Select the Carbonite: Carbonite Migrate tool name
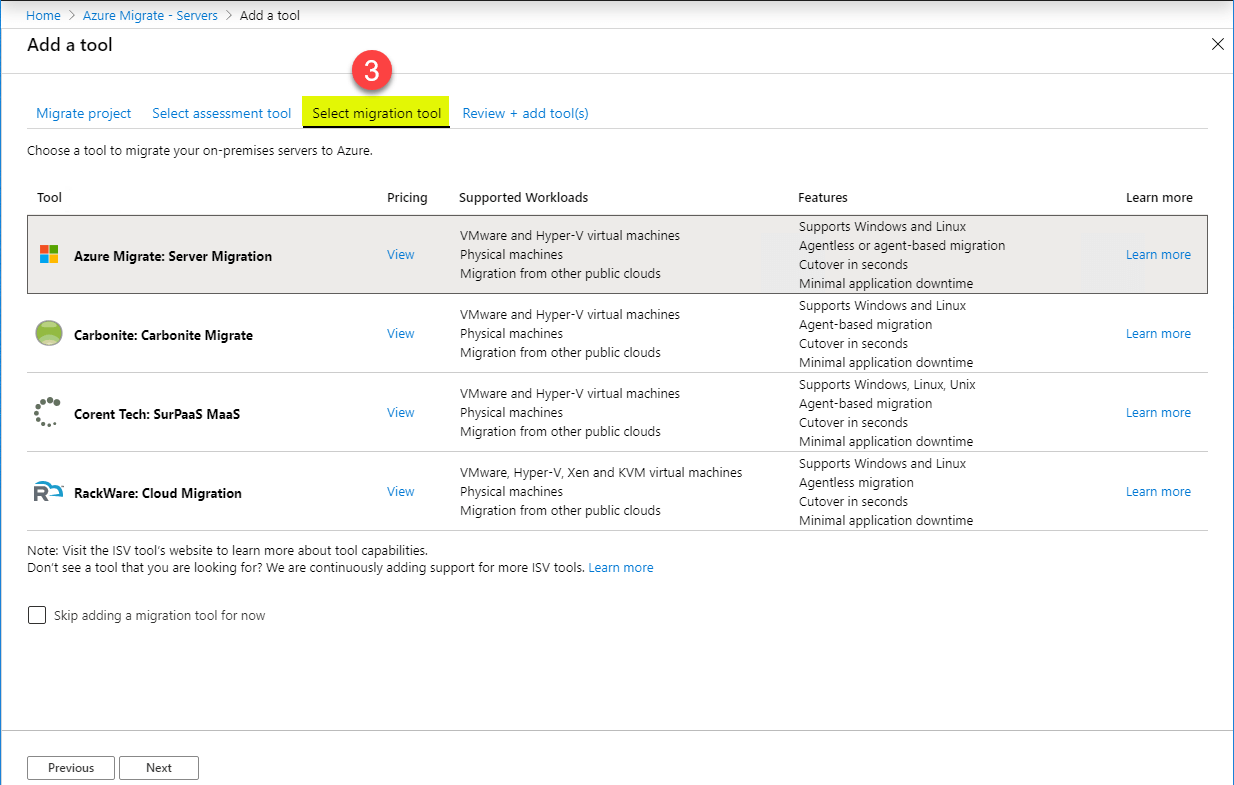 click(163, 335)
